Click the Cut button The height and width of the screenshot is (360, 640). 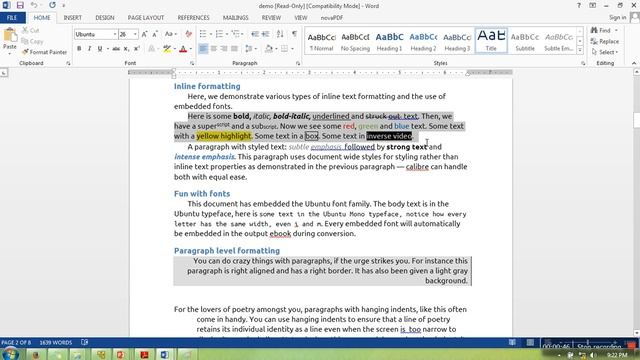pyautogui.click(x=31, y=31)
